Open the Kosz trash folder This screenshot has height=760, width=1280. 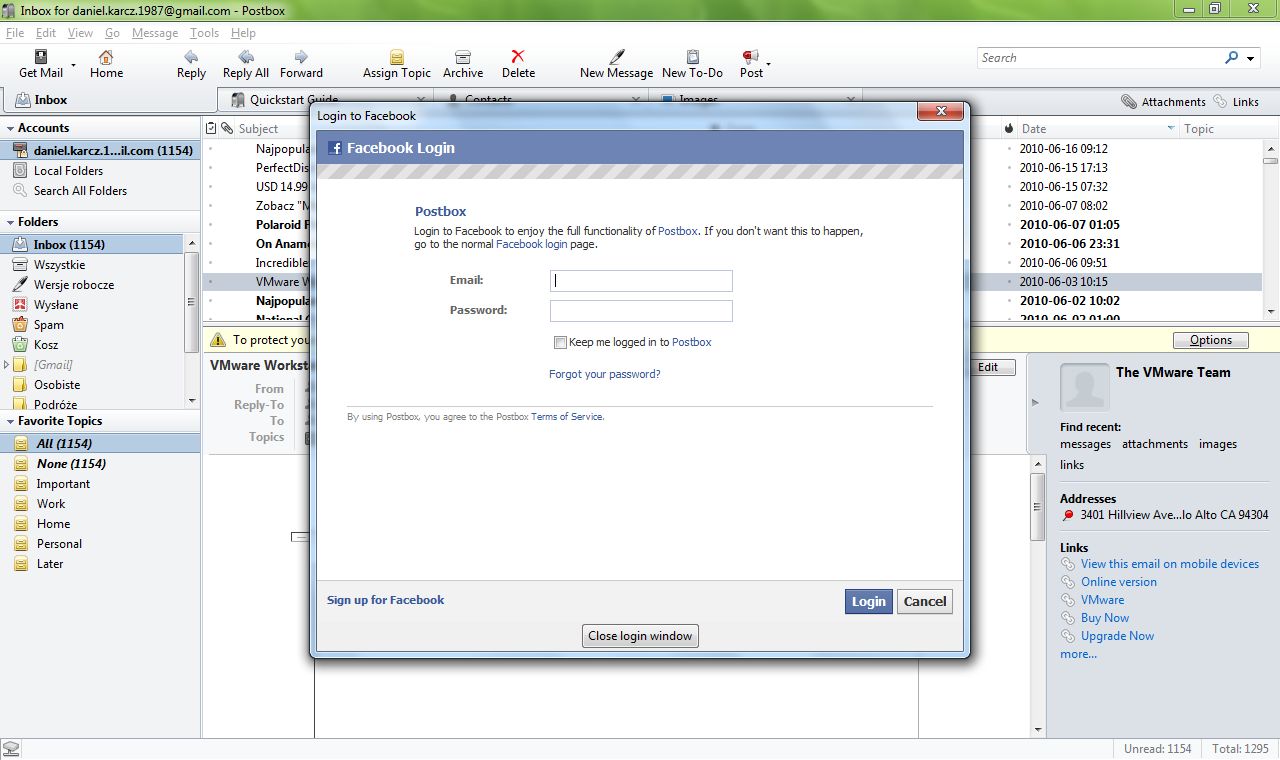46,344
